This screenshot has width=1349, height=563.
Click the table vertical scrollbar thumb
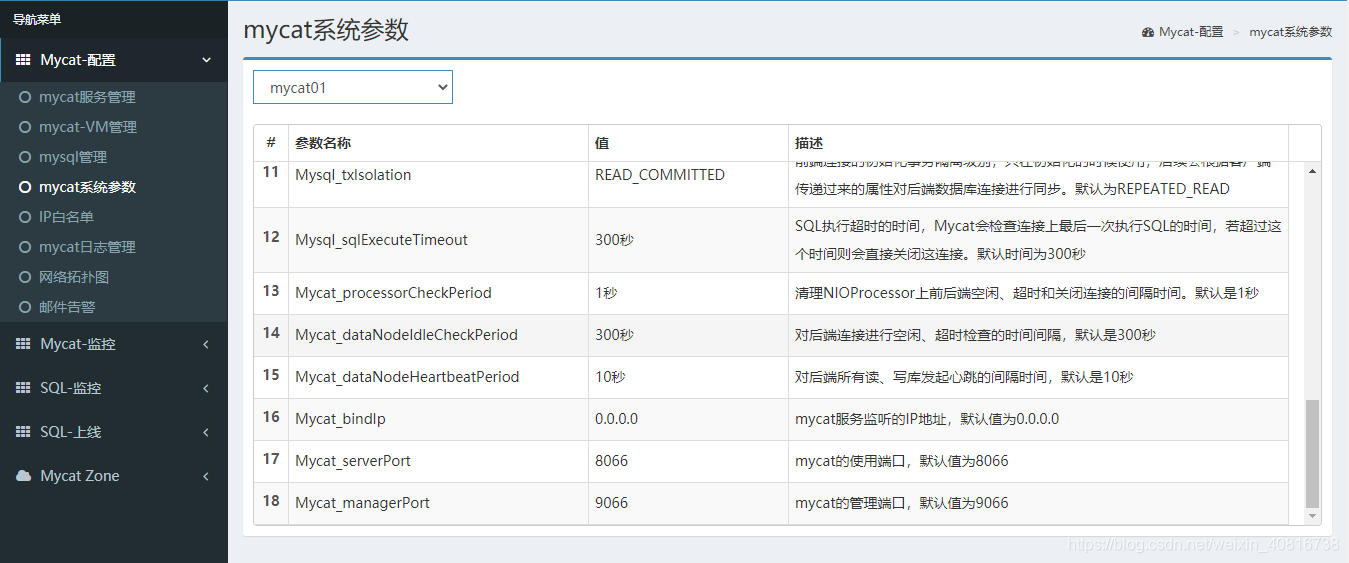(x=1313, y=453)
